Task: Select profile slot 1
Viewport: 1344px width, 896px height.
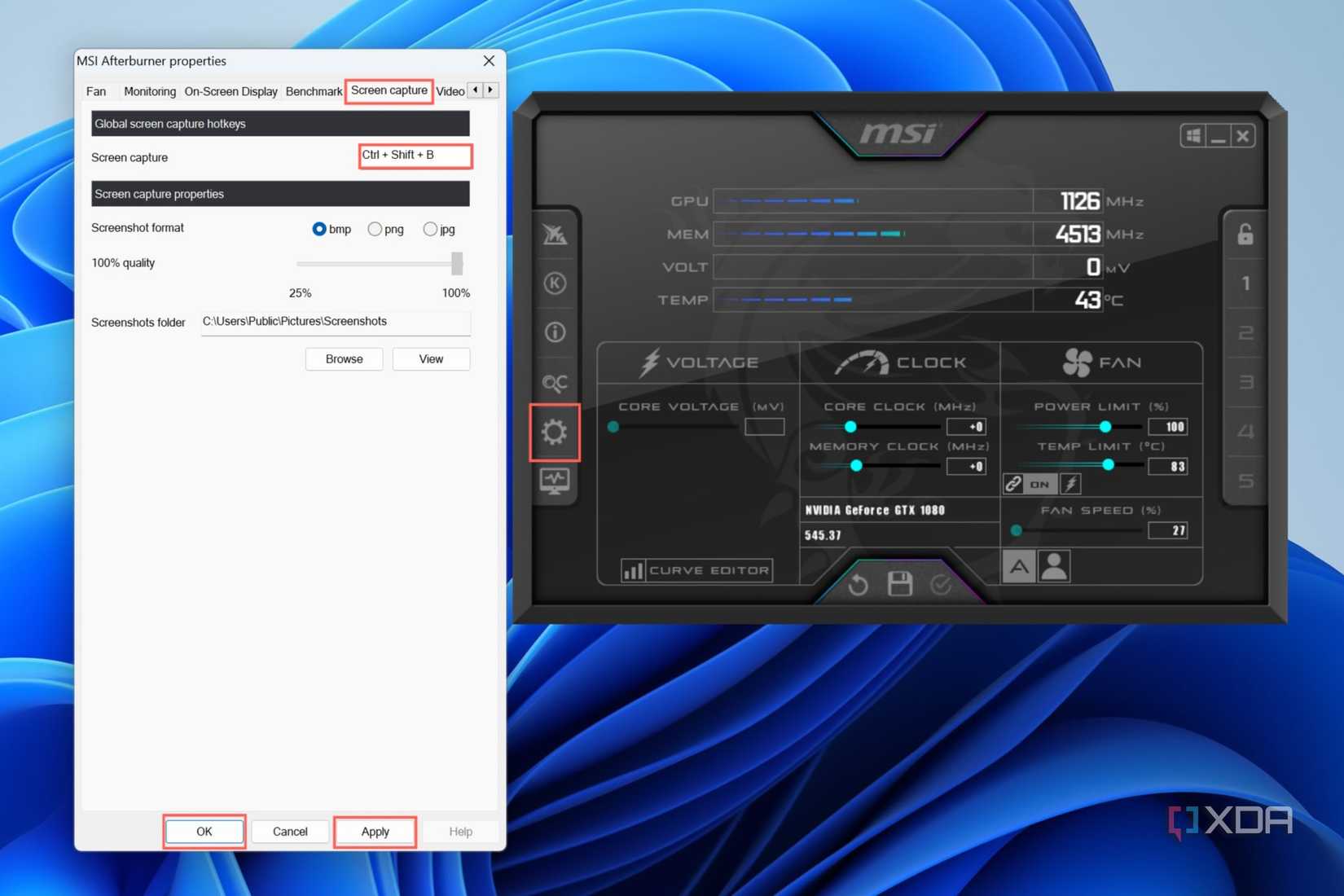Action: coord(1245,283)
